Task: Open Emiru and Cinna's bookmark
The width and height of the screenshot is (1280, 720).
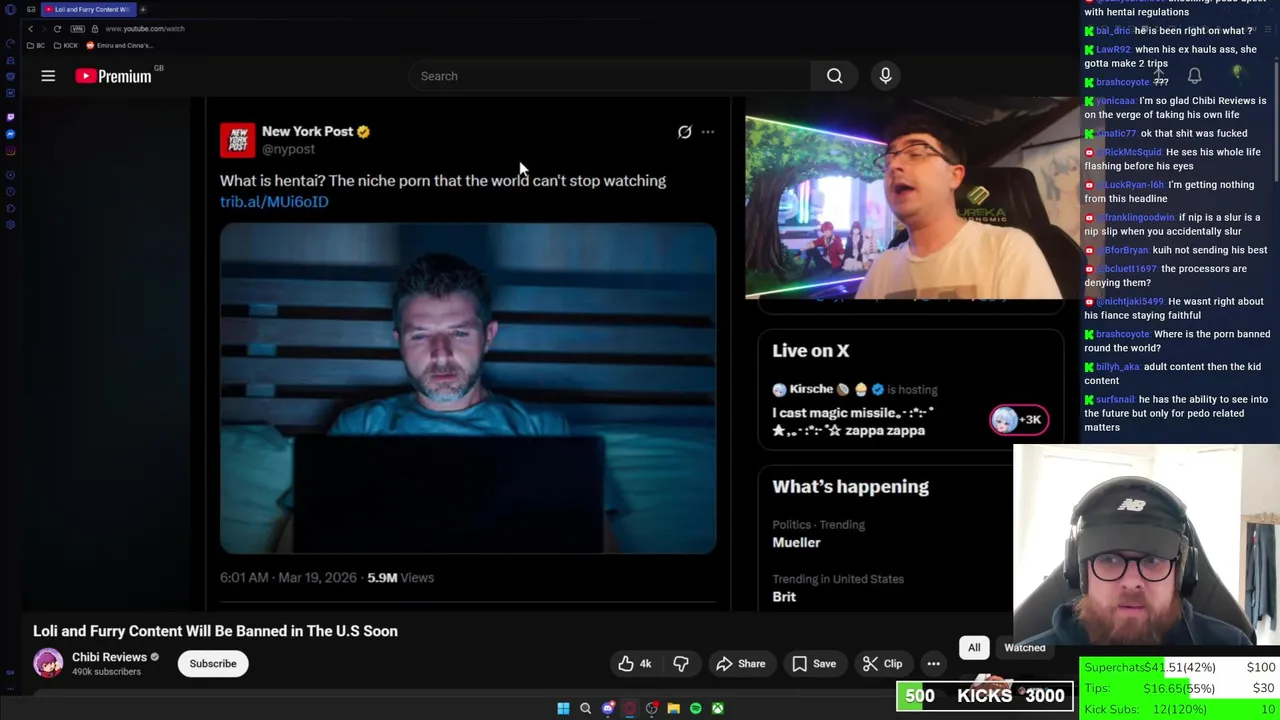Action: [120, 46]
